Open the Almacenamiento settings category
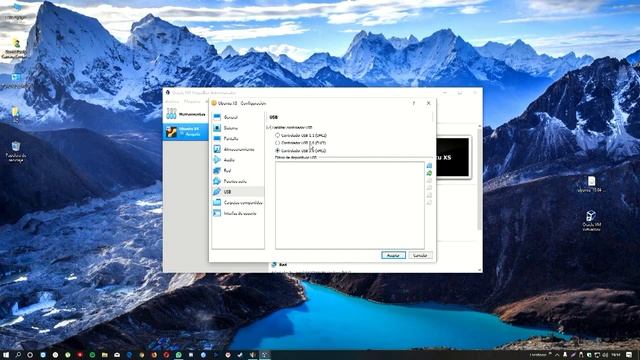The image size is (640, 360). coord(238,149)
